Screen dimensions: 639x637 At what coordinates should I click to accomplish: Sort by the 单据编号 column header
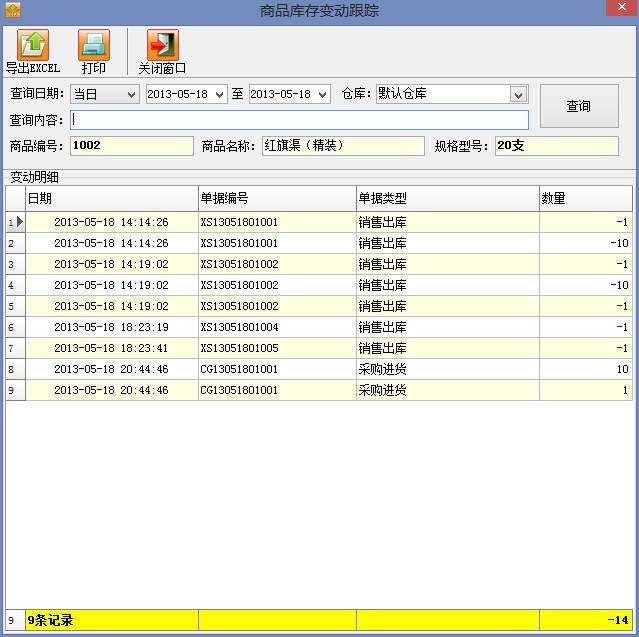coord(277,198)
